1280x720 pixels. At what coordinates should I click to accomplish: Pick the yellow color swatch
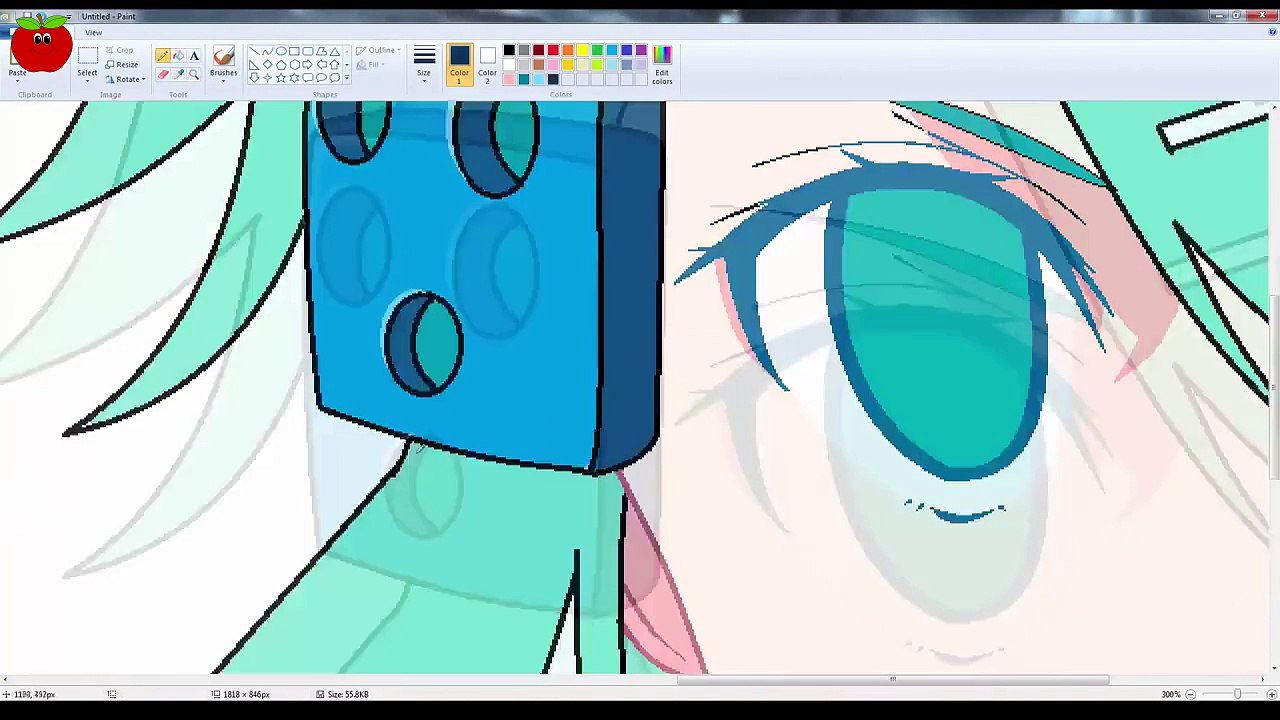583,50
